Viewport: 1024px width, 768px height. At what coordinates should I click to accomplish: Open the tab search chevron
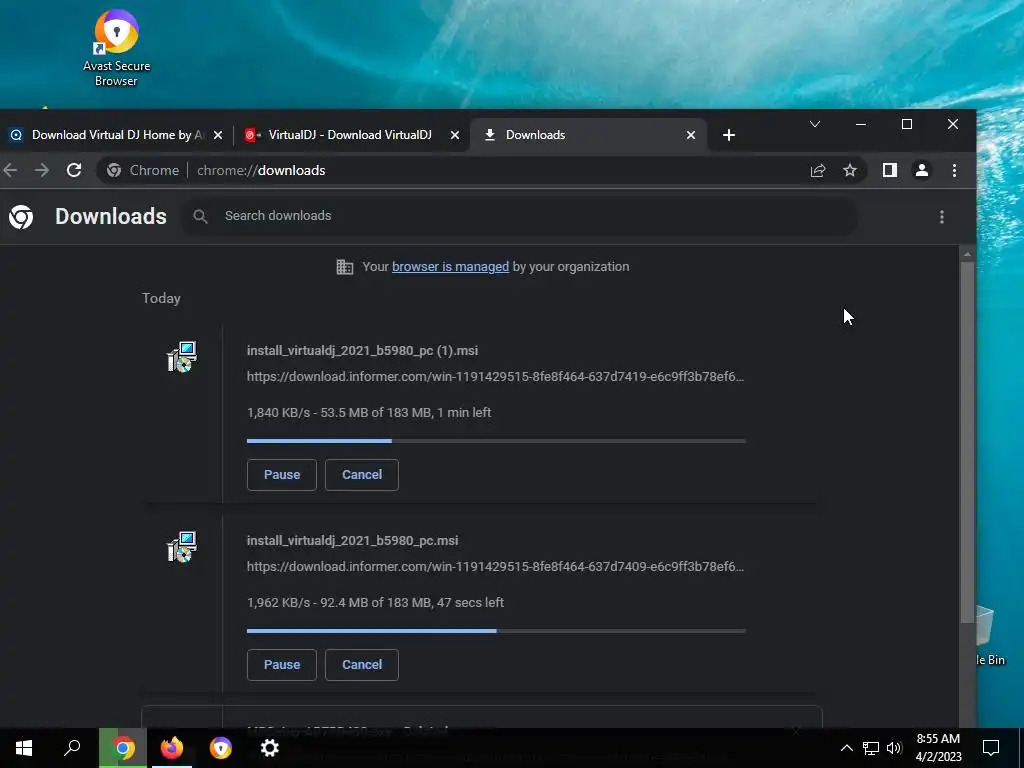pyautogui.click(x=815, y=124)
